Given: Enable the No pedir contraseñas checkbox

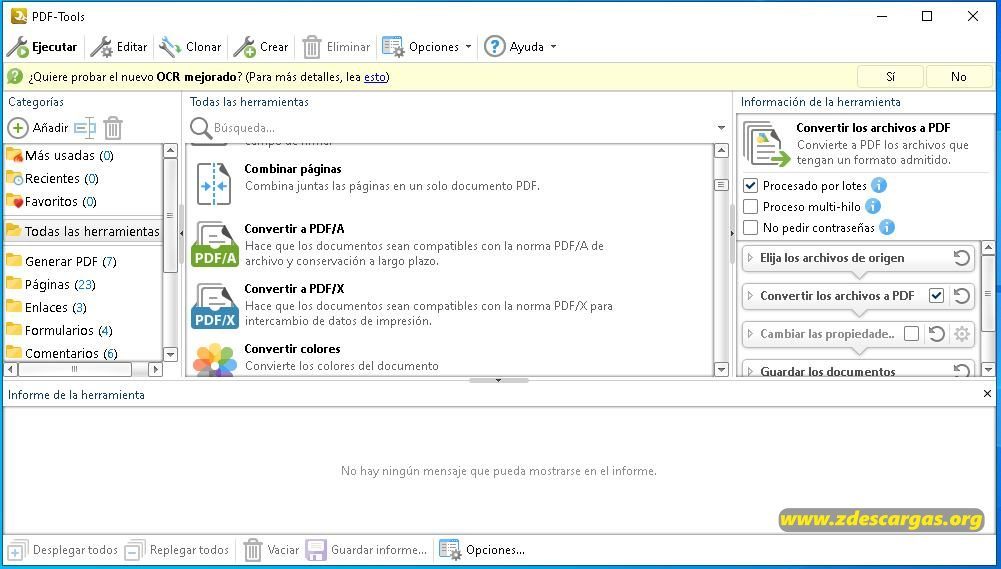Looking at the screenshot, I should click(x=751, y=227).
